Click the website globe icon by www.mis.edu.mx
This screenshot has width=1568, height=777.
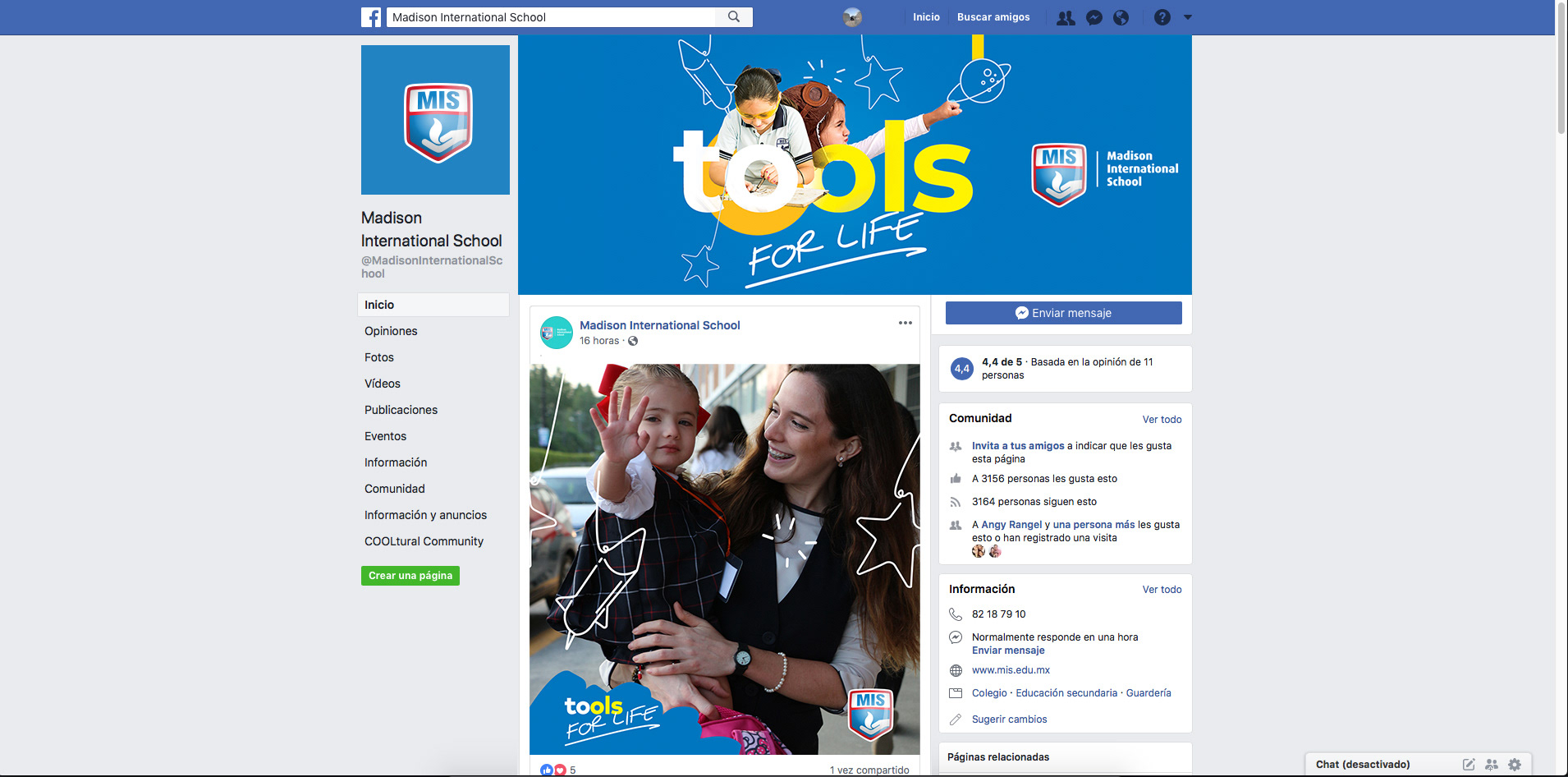click(x=956, y=670)
